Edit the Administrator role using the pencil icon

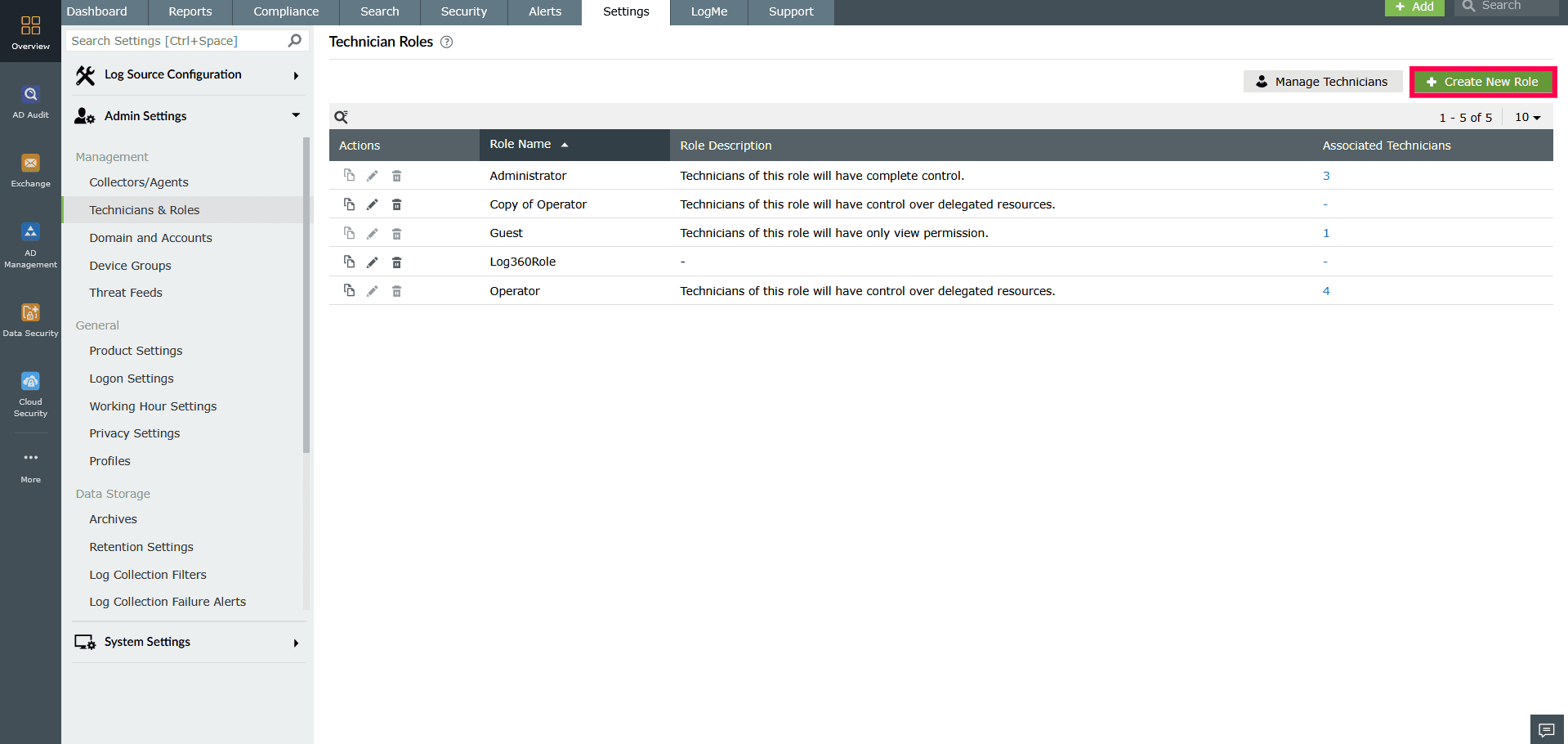point(373,175)
